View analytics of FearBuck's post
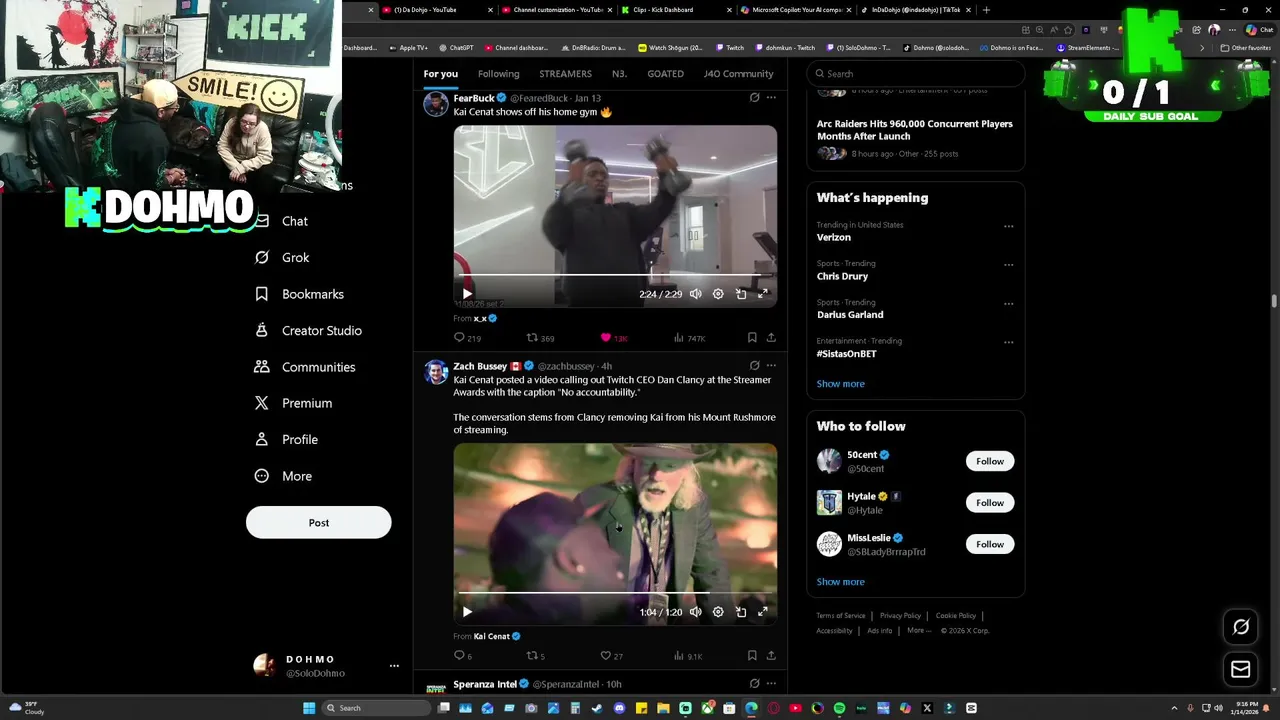Image resolution: width=1280 pixels, height=720 pixels. [689, 338]
